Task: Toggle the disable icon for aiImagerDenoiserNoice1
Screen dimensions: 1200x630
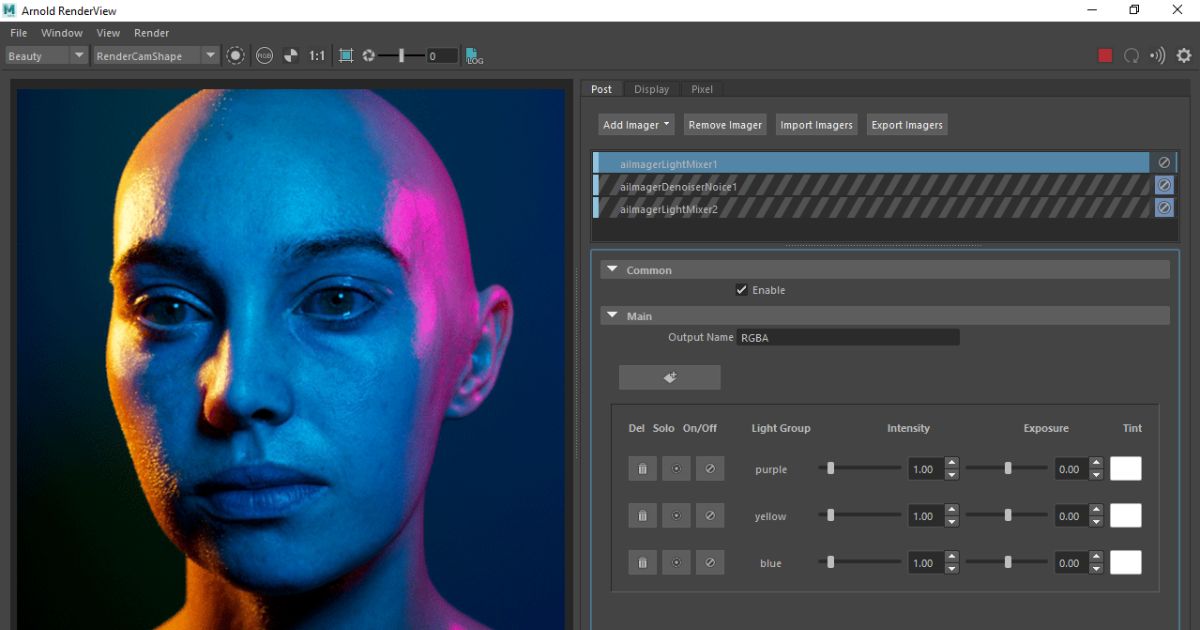Action: pos(1164,185)
